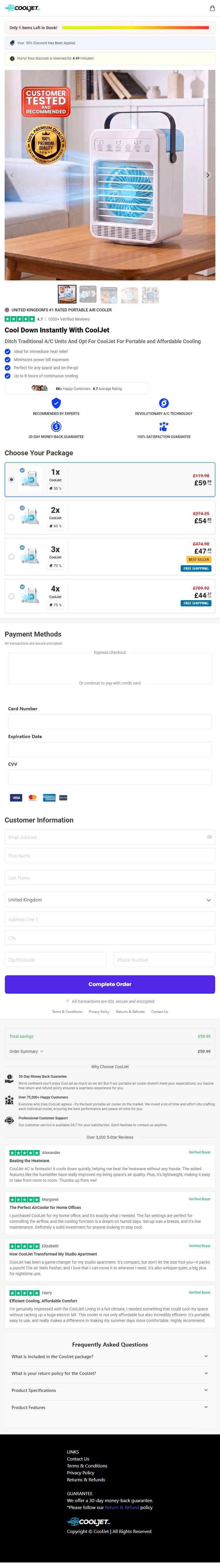Select the 2x CoolJet package radio button

(12, 517)
